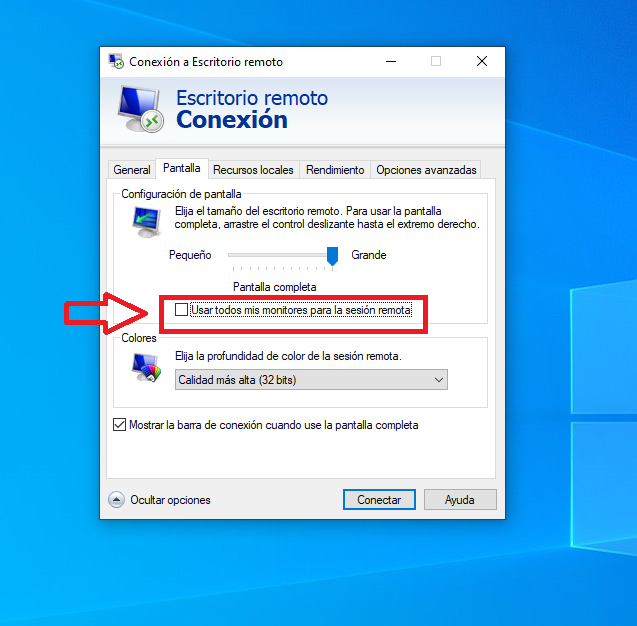
Task: Switch to the General tab
Action: [132, 170]
